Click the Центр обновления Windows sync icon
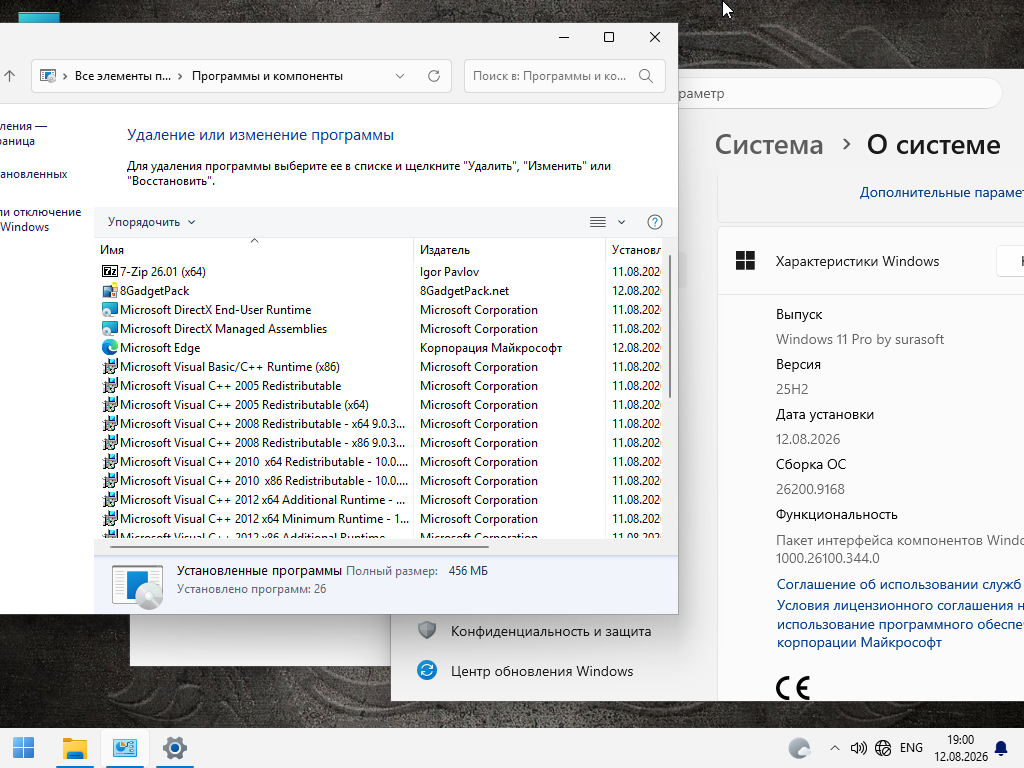Viewport: 1024px width, 768px height. pyautogui.click(x=427, y=671)
